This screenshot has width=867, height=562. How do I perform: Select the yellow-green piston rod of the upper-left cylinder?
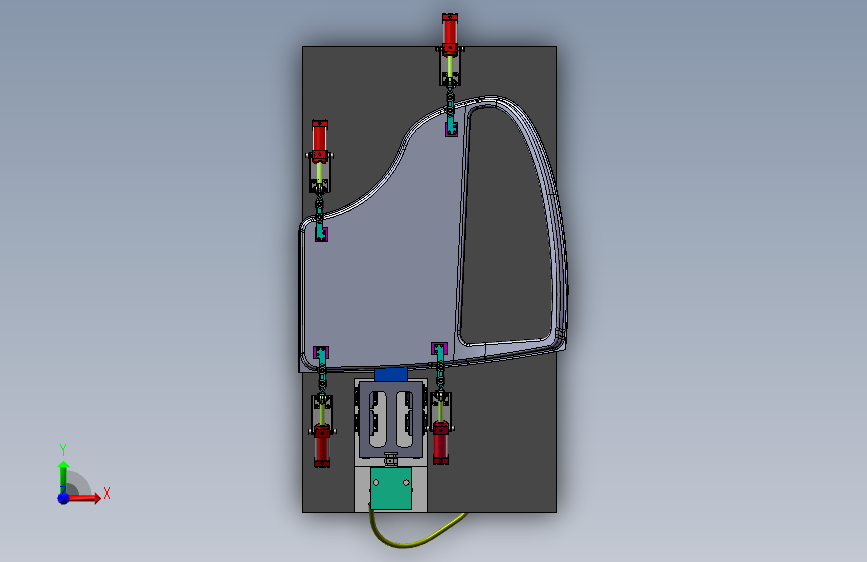[x=320, y=173]
